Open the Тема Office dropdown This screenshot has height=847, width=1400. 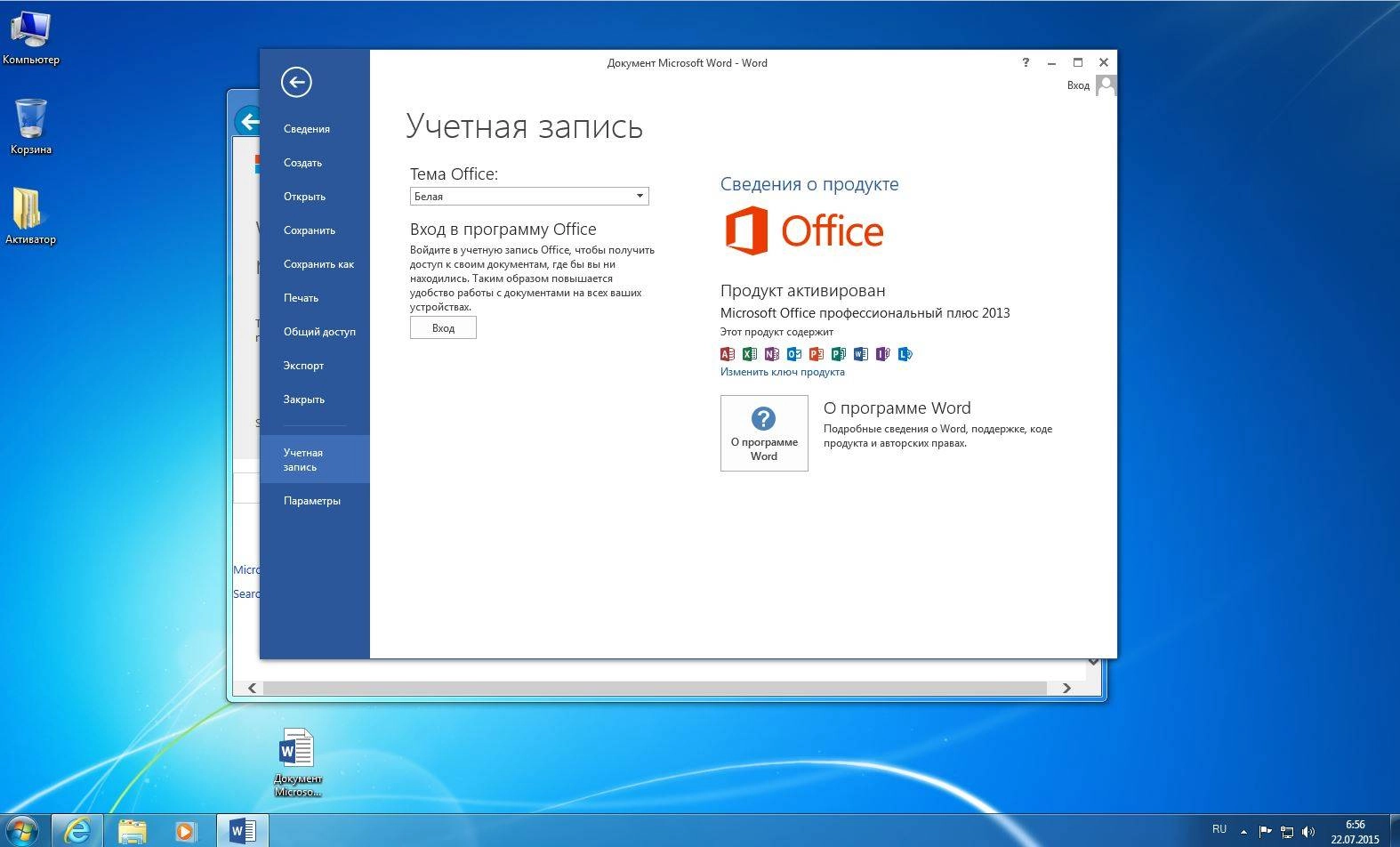529,196
